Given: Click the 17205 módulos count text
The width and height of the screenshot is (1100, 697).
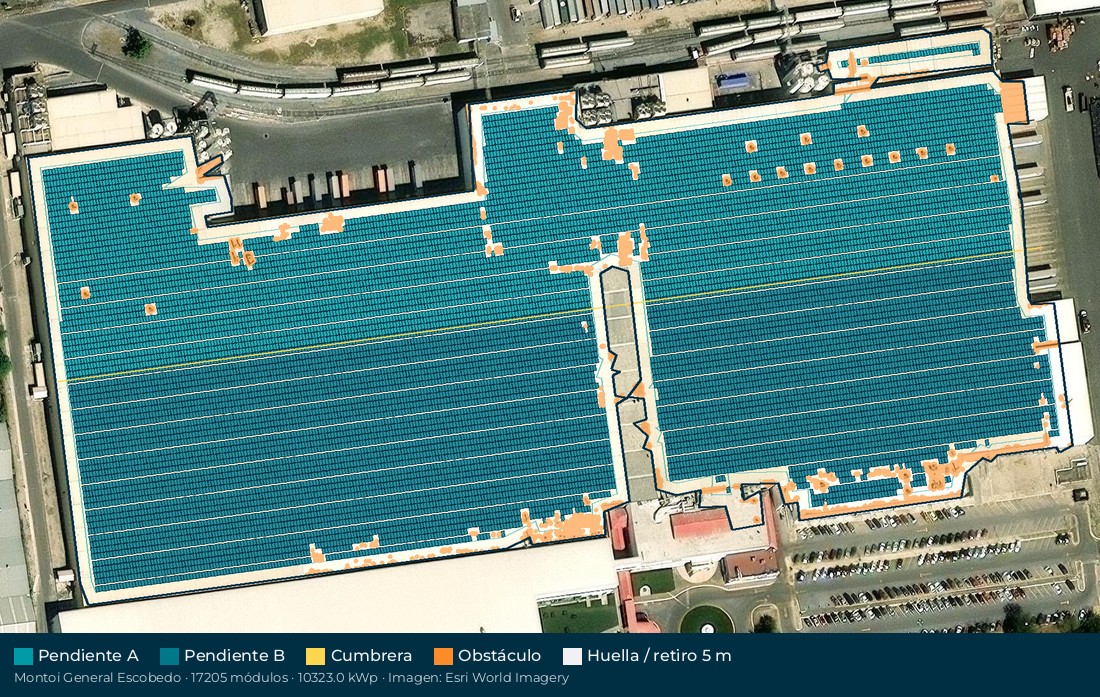Looking at the screenshot, I should pos(239,678).
